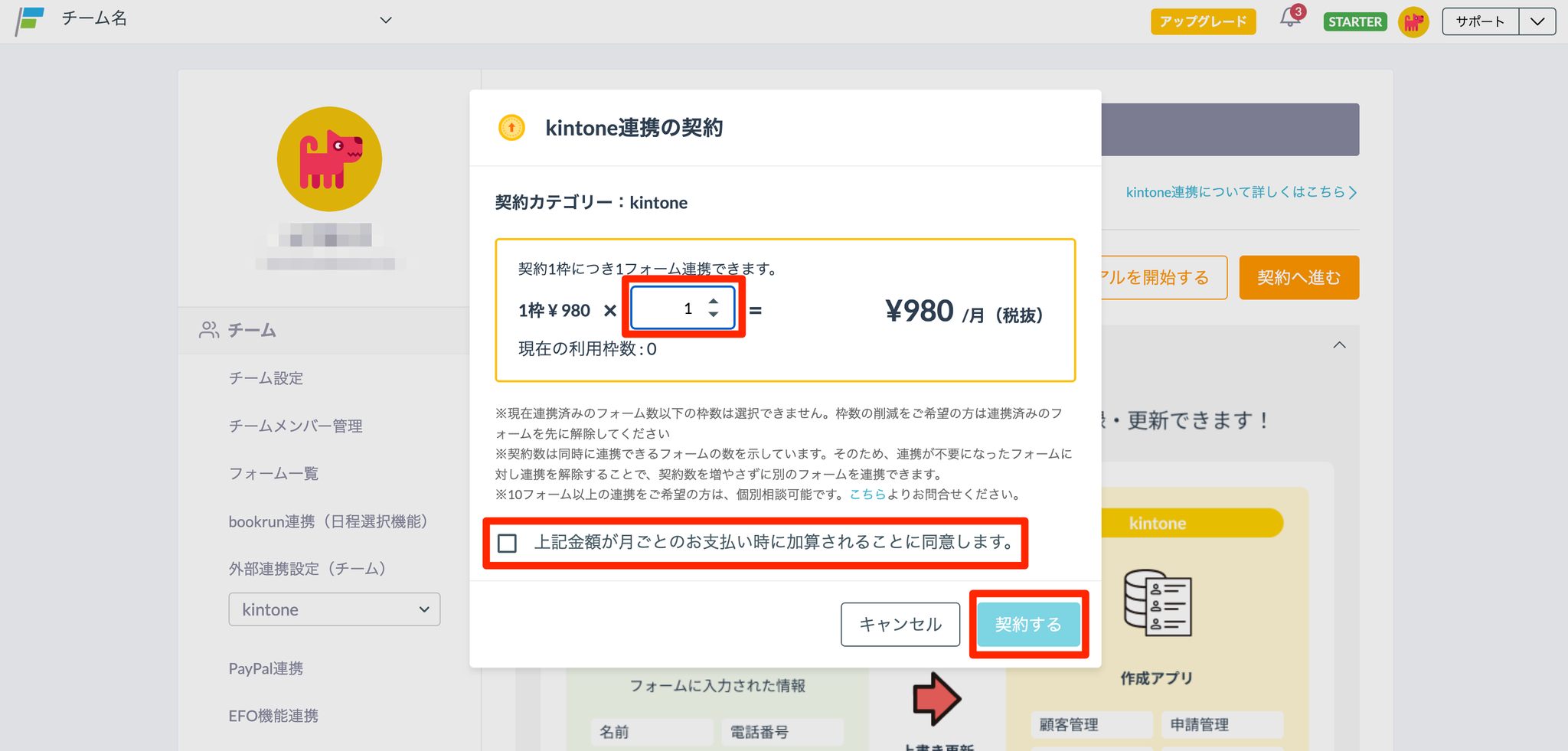Click the キャンセル button
The width and height of the screenshot is (1568, 751).
click(x=900, y=624)
